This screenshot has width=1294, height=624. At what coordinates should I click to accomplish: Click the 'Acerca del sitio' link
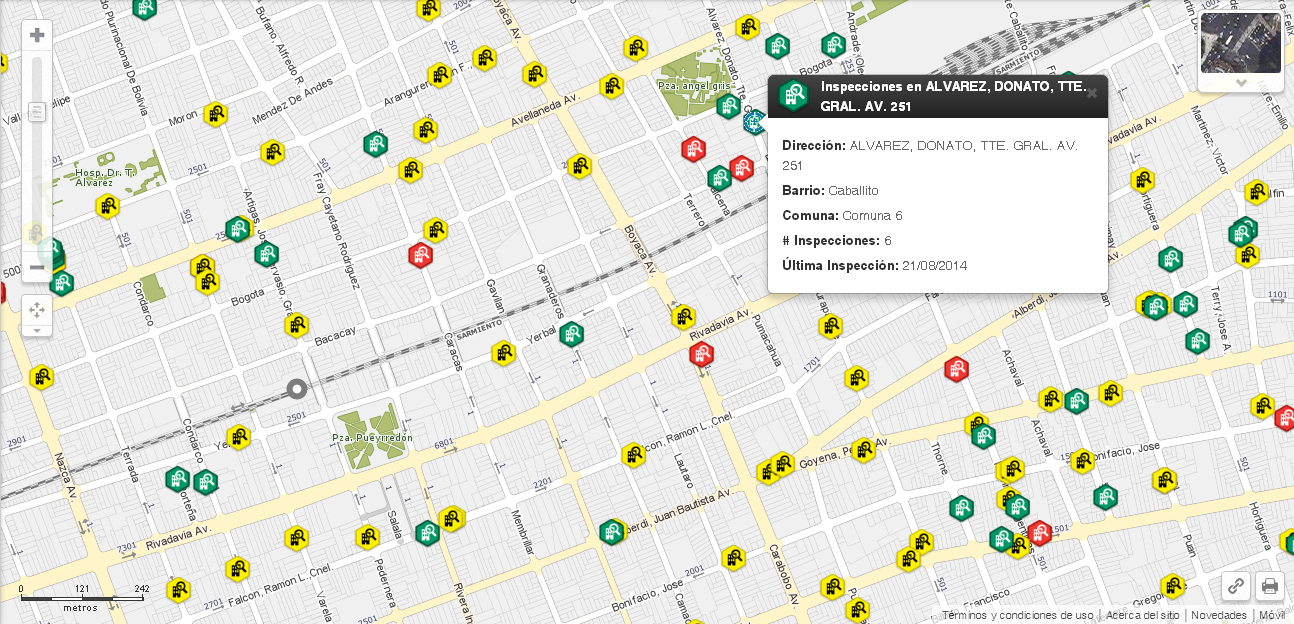(x=1143, y=615)
